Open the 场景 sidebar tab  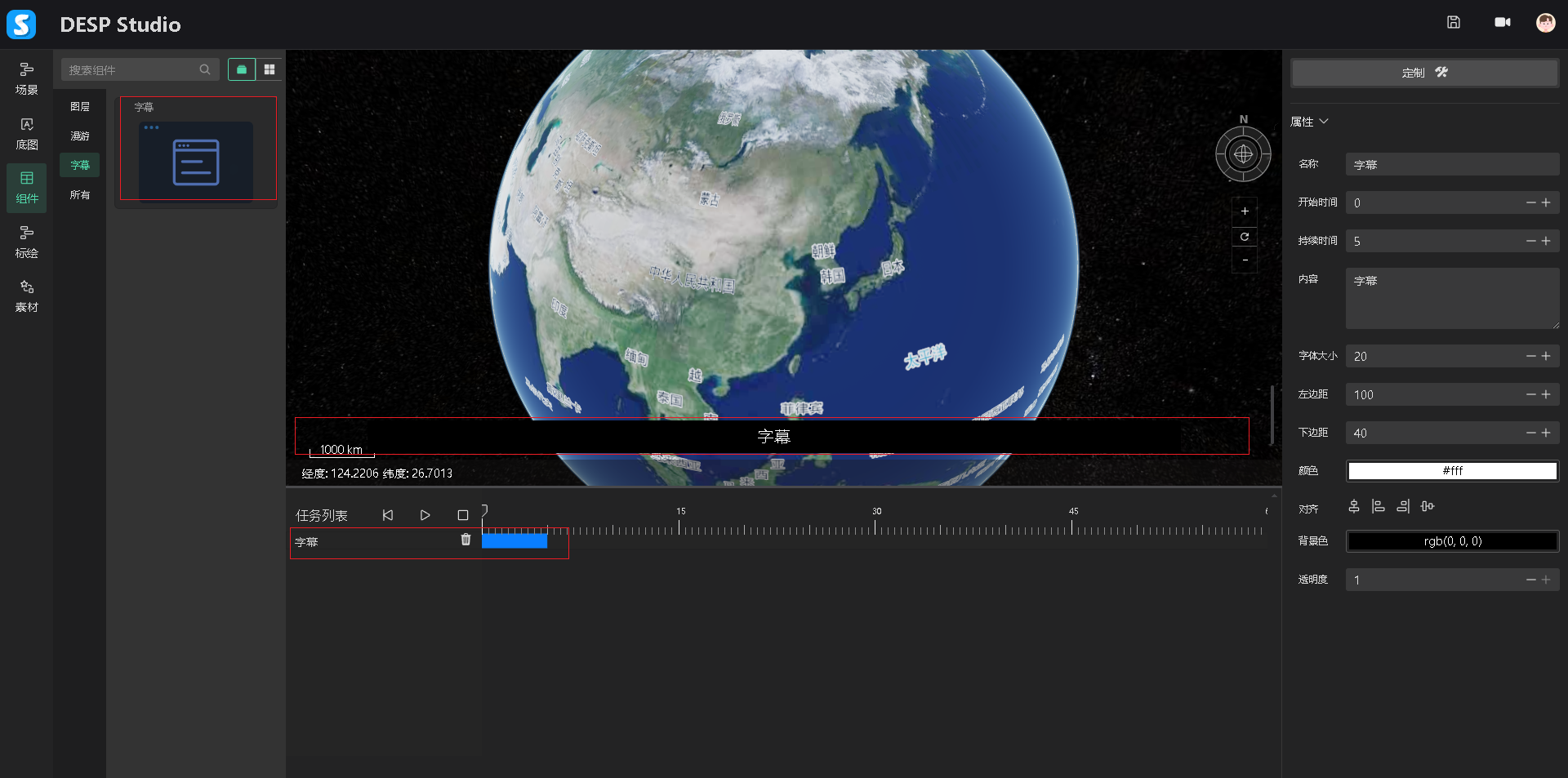click(27, 78)
